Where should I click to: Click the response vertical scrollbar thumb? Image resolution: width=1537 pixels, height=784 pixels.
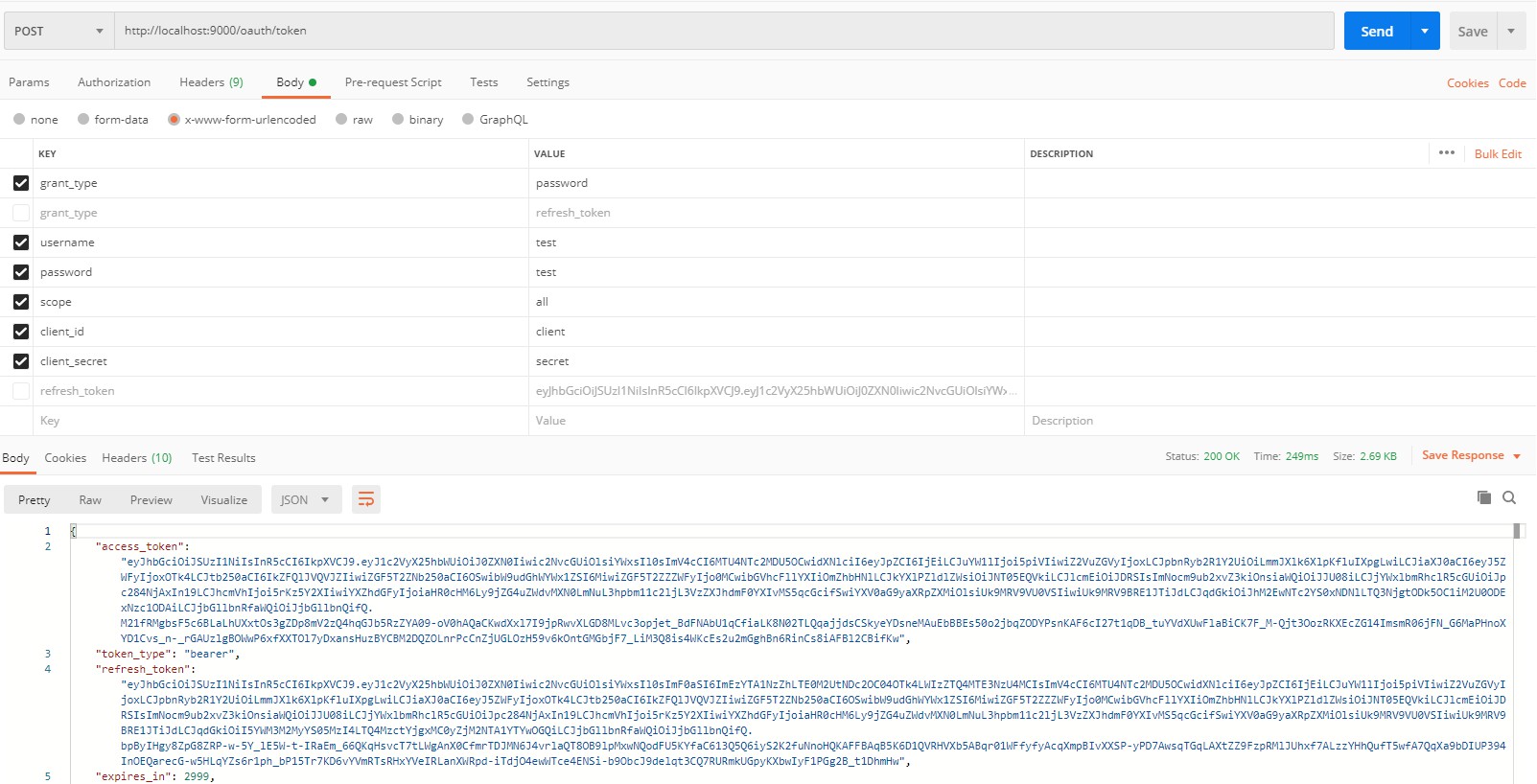(x=1517, y=531)
